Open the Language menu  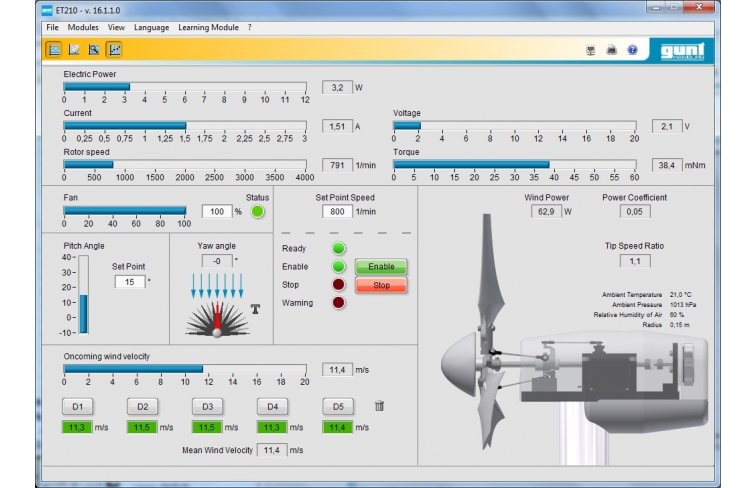(x=151, y=27)
